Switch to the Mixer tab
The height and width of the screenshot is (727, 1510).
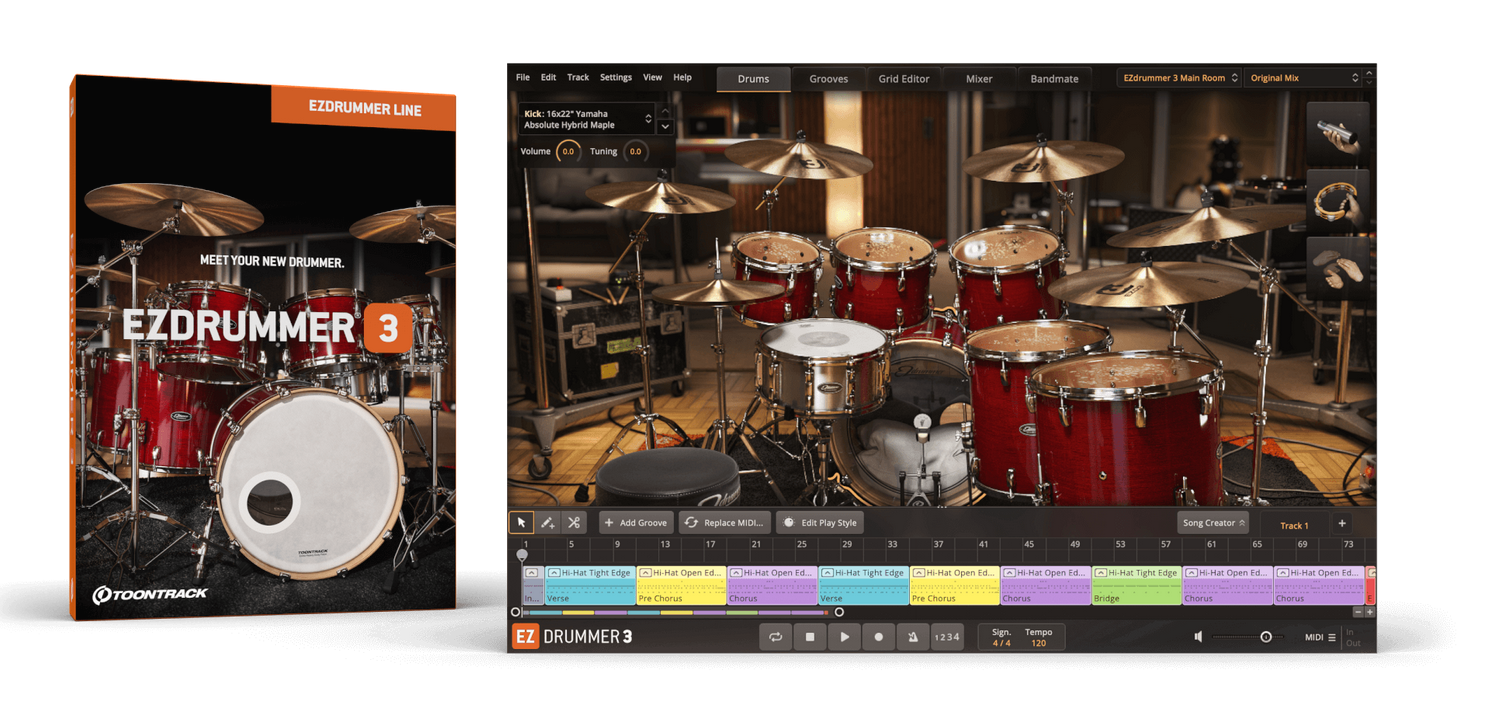click(x=979, y=79)
